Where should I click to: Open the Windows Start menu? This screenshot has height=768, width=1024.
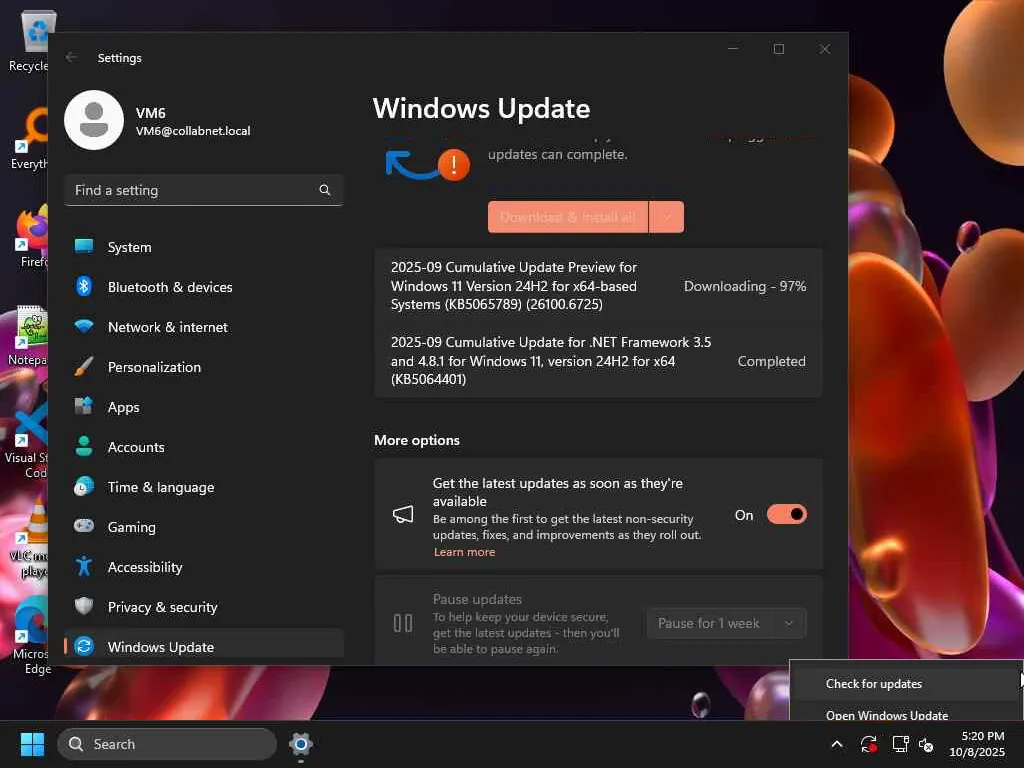coord(32,744)
